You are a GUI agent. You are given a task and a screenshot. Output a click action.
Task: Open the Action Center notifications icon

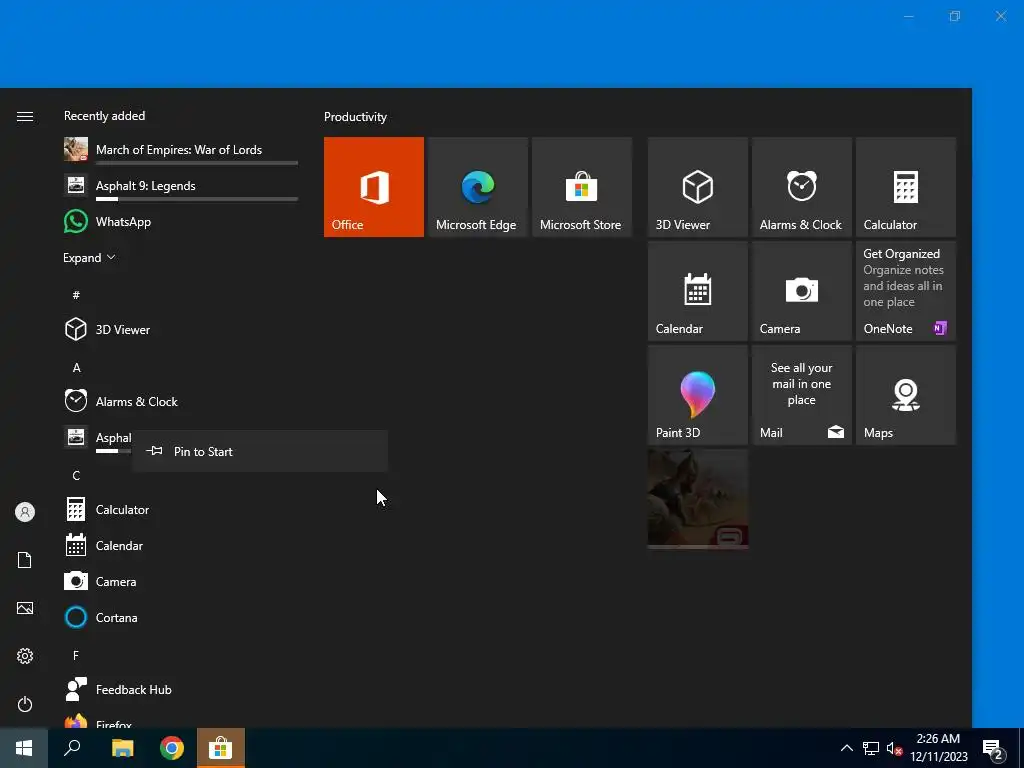tap(993, 748)
